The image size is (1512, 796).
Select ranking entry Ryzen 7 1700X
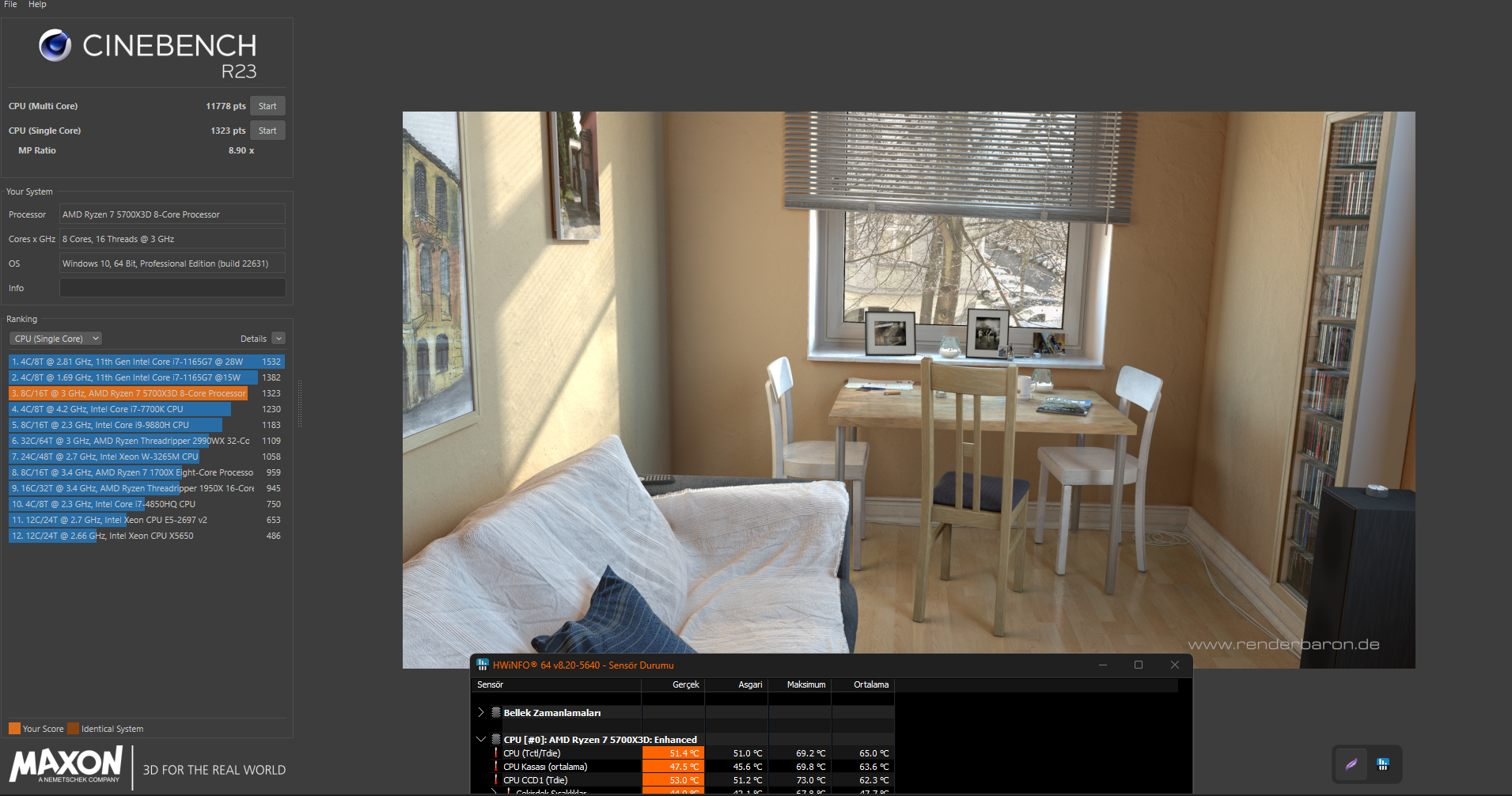[x=146, y=472]
